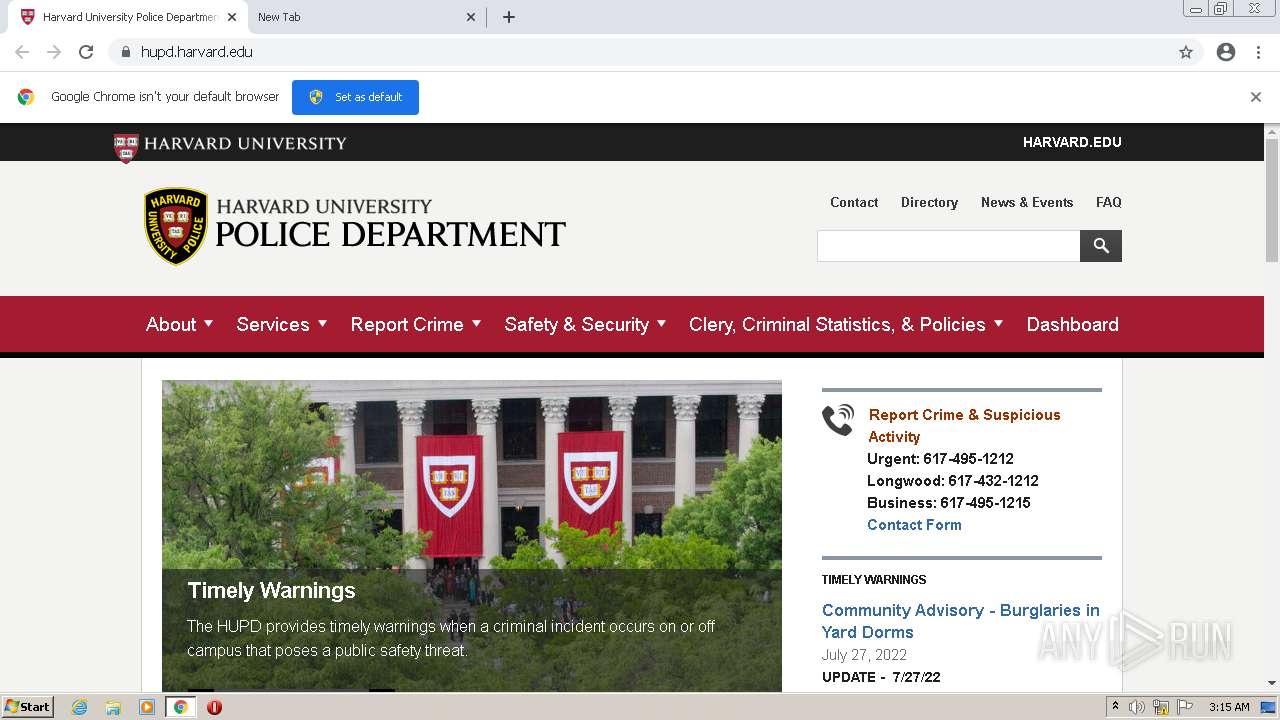Open the Windows Start button
The image size is (1280, 720).
click(28, 707)
